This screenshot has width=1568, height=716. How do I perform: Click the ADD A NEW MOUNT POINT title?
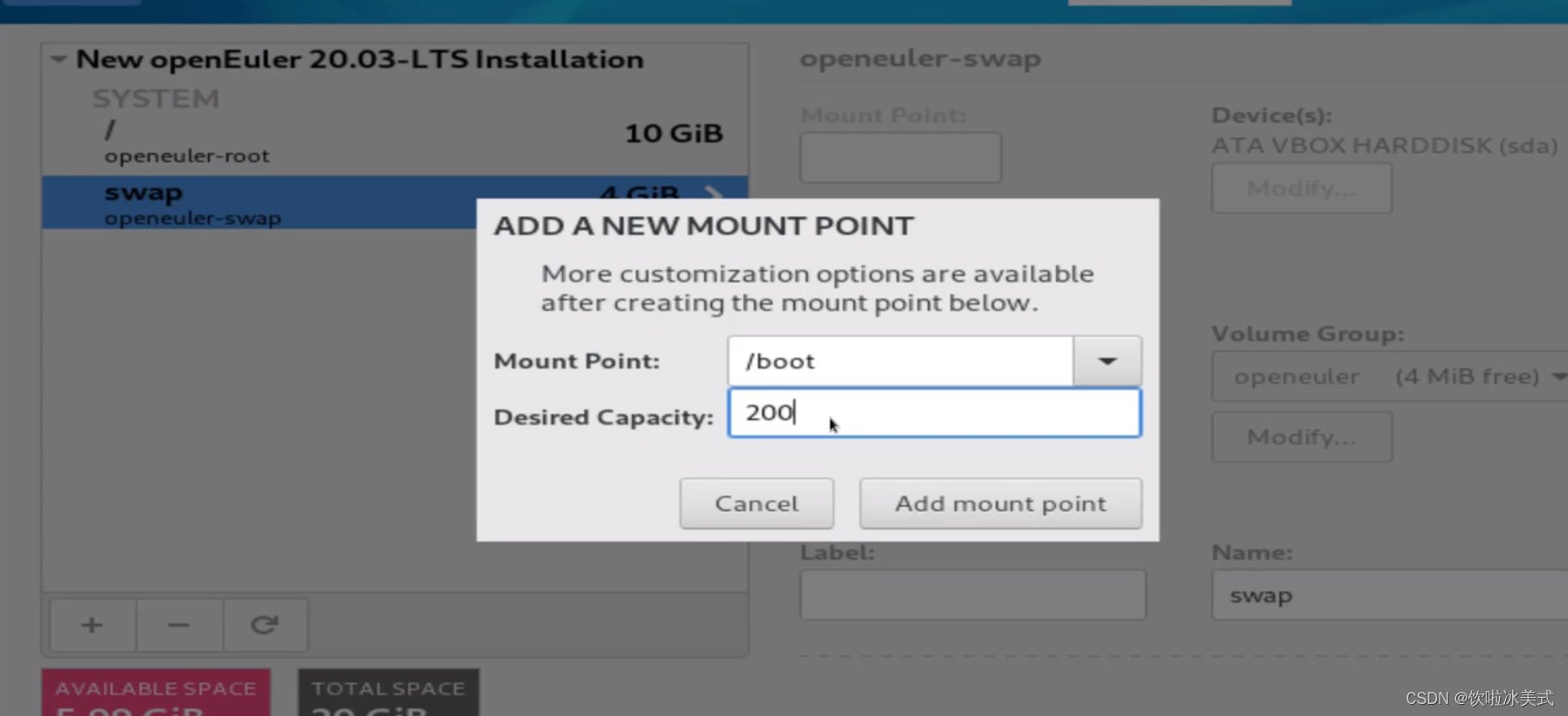(x=703, y=226)
